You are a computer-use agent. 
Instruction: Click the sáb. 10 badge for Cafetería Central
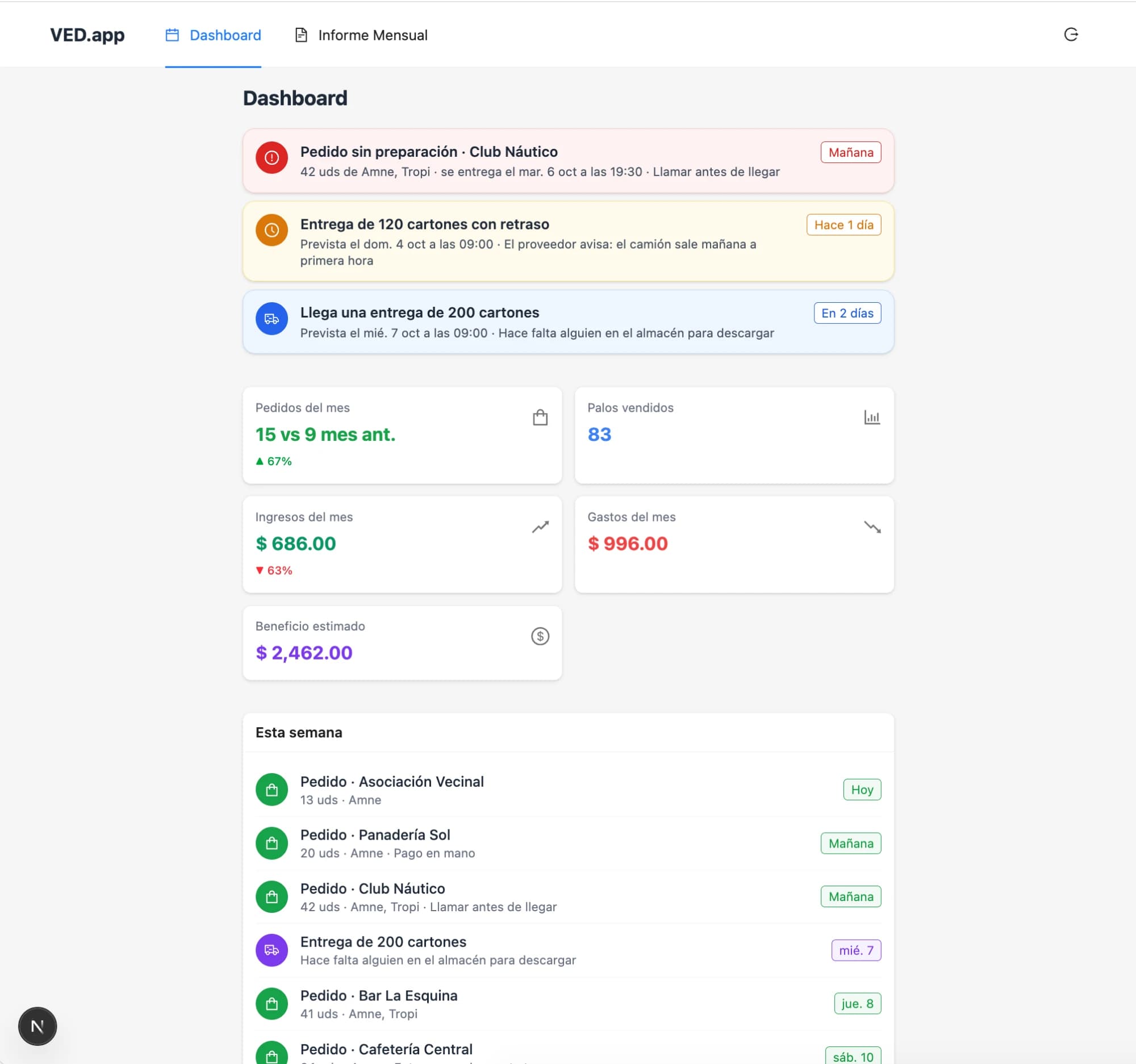click(853, 1056)
